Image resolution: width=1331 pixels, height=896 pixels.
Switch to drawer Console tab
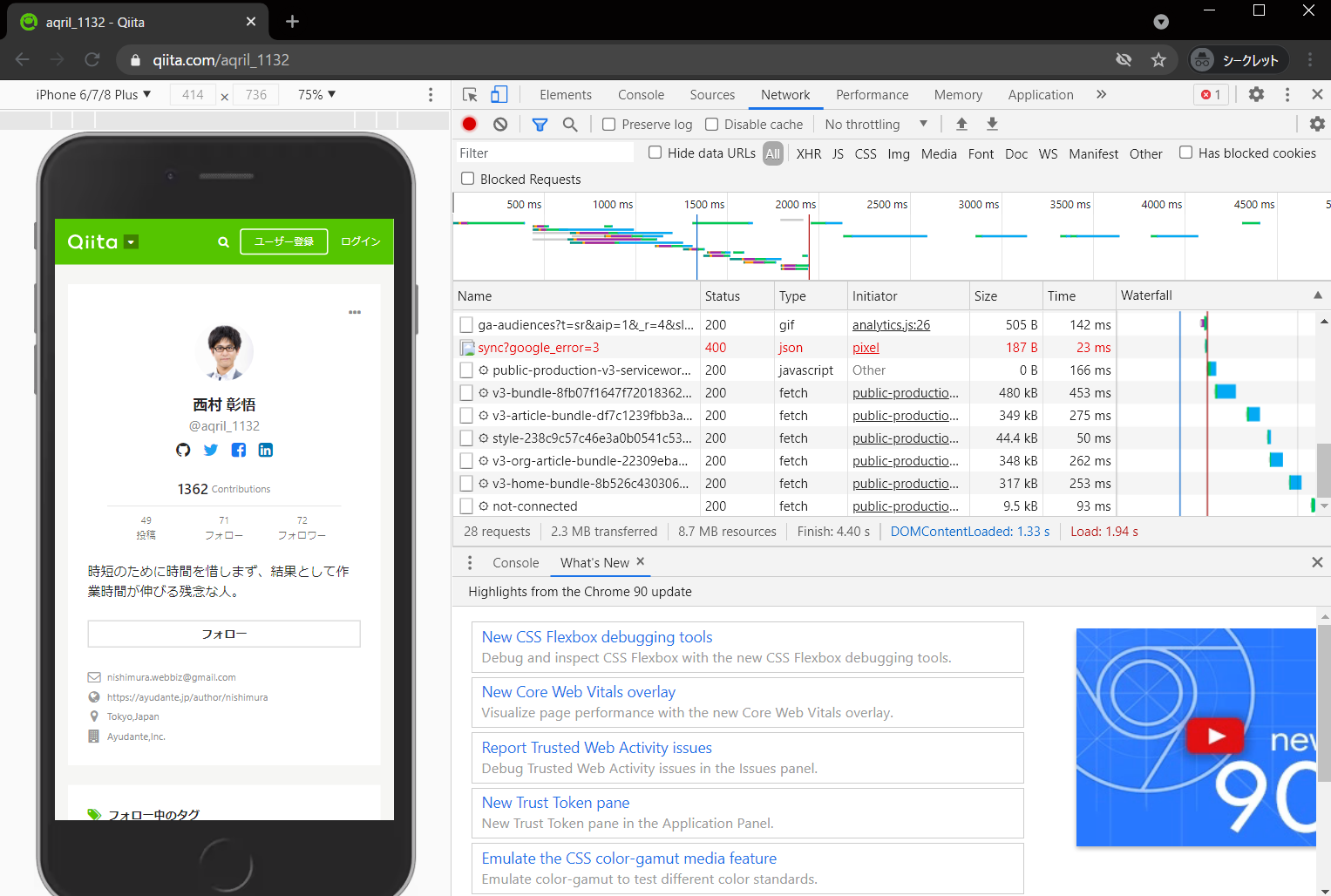(516, 562)
